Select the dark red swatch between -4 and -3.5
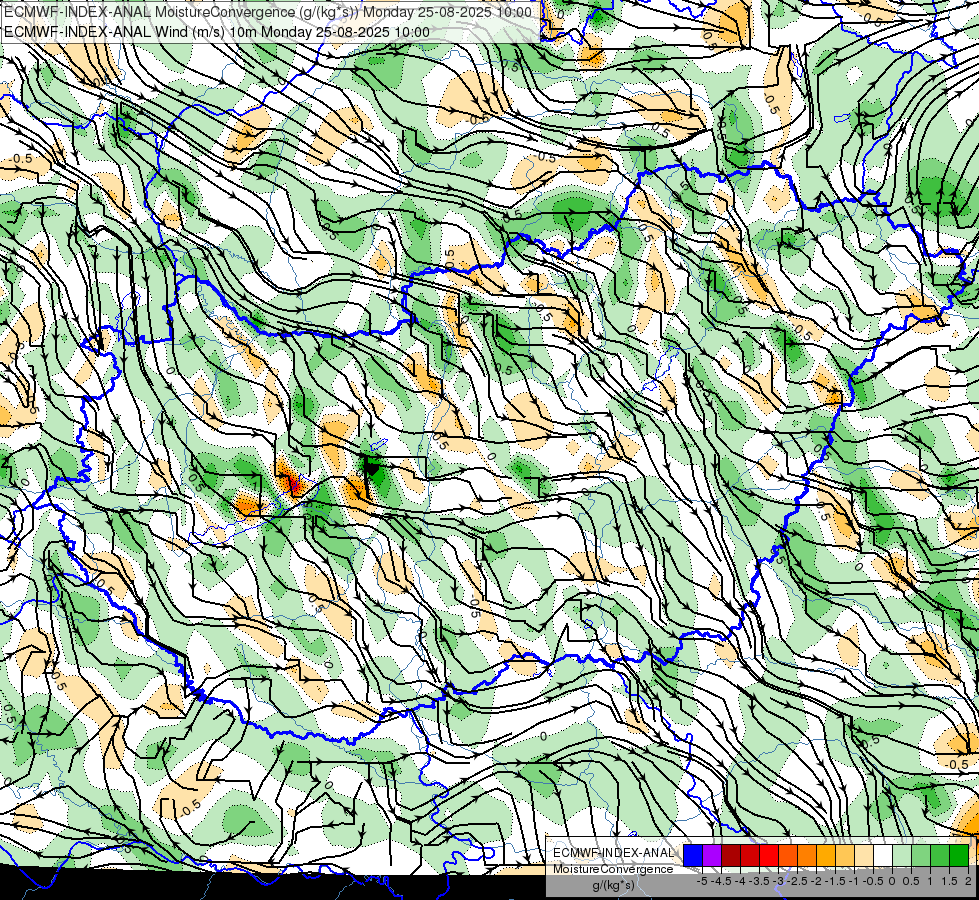The height and width of the screenshot is (900, 979). click(750, 855)
